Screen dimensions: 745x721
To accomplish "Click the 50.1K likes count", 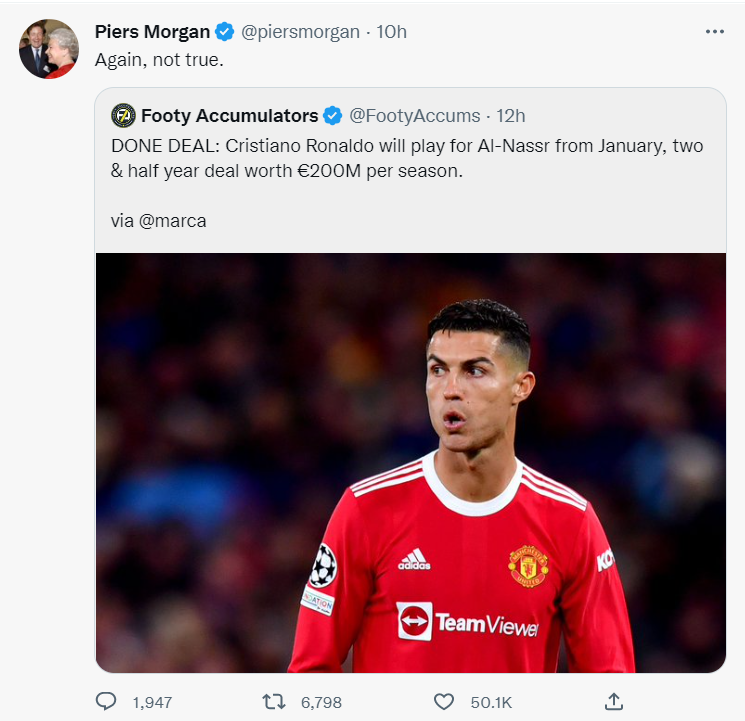I will pyautogui.click(x=491, y=702).
